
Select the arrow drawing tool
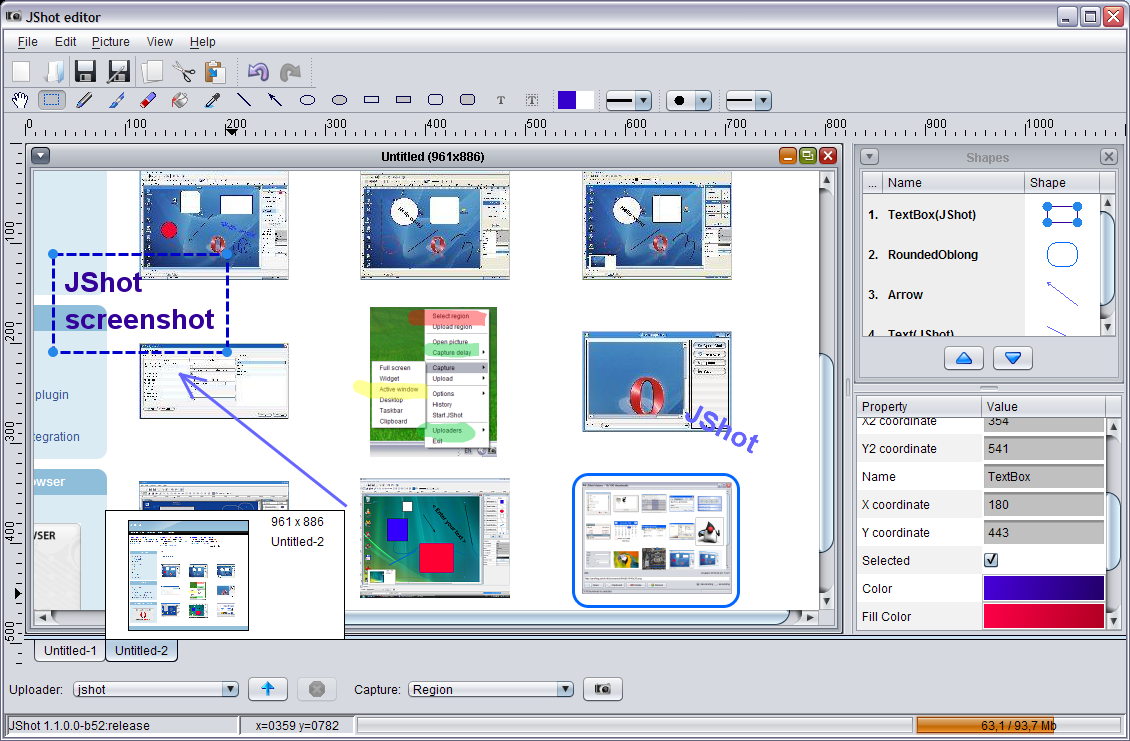coord(275,100)
